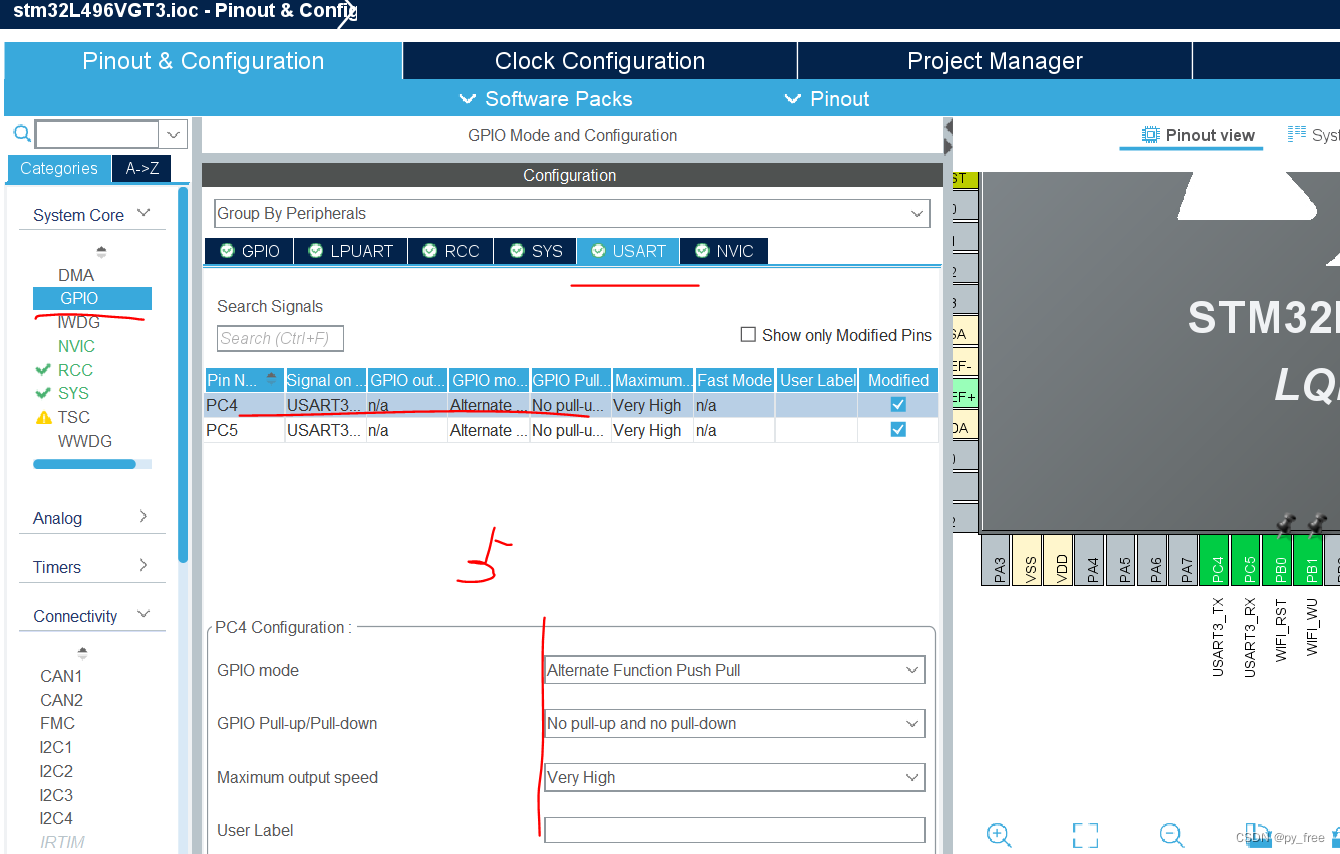
Task: Click User Label input field
Action: tap(735, 830)
